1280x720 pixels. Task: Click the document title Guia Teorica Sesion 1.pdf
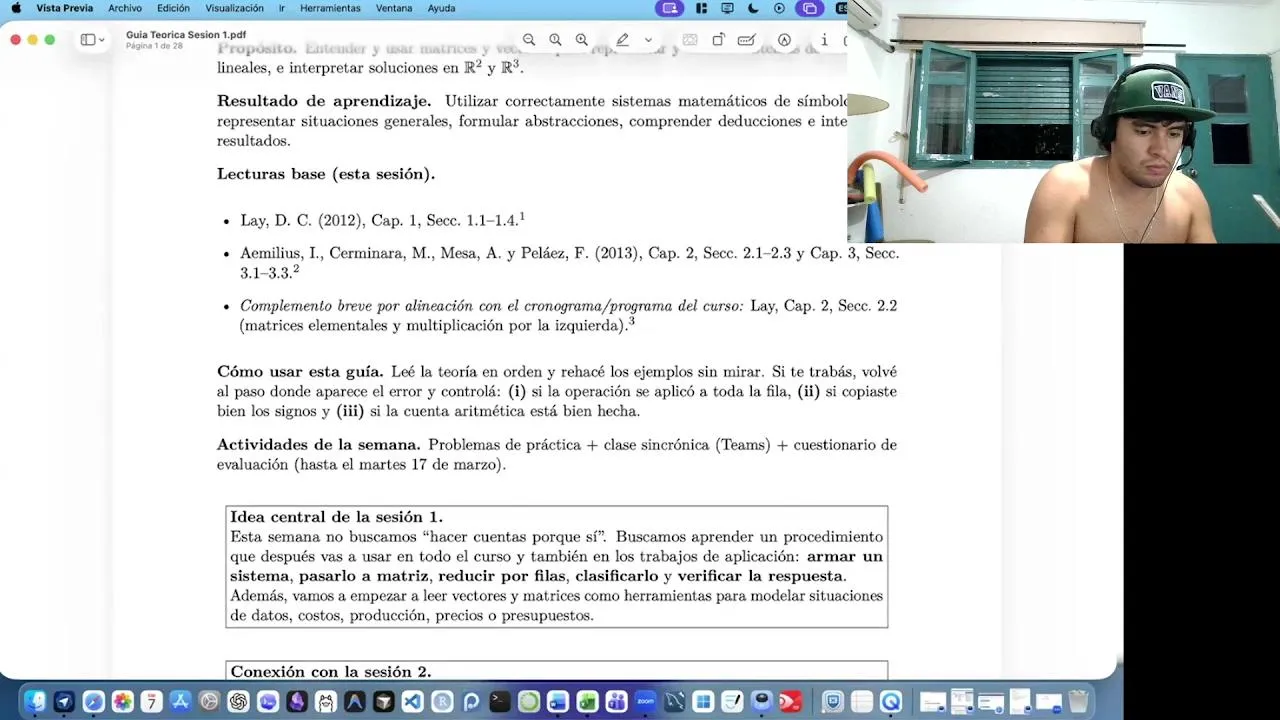pos(186,35)
